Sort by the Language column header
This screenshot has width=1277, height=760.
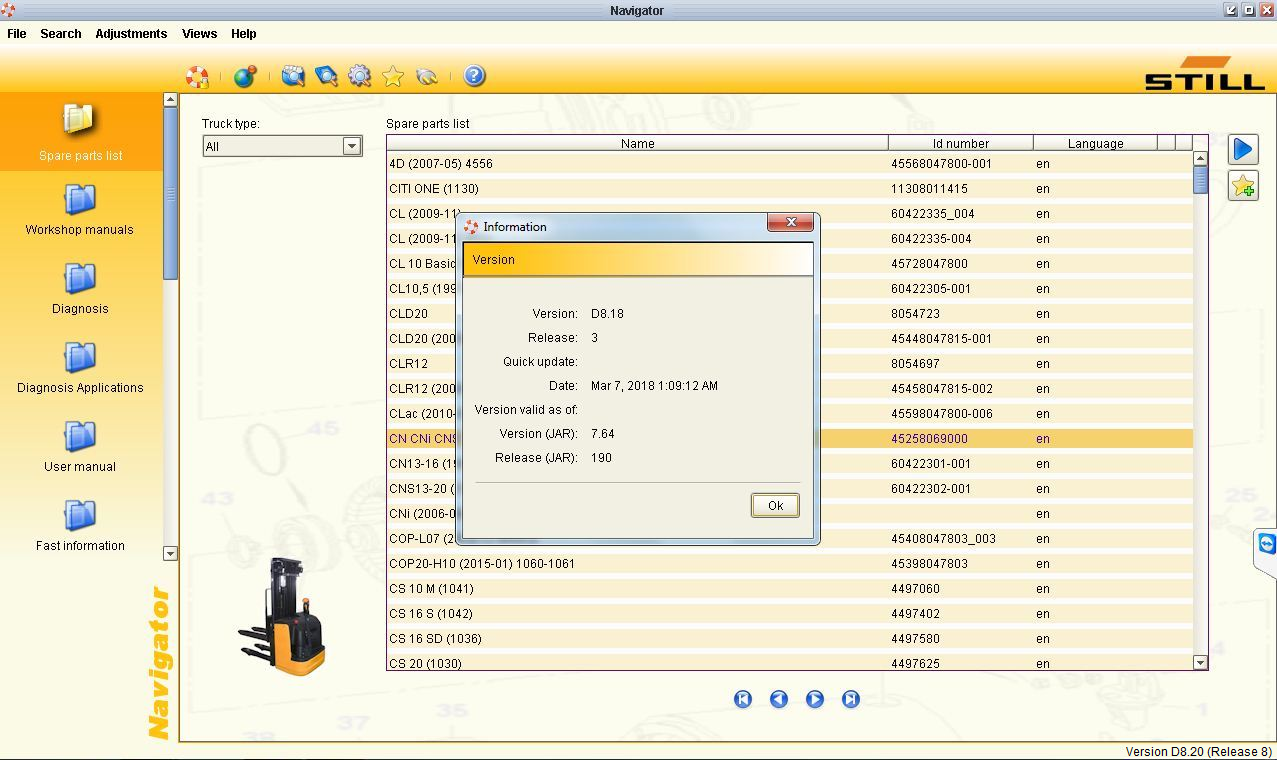coord(1095,143)
